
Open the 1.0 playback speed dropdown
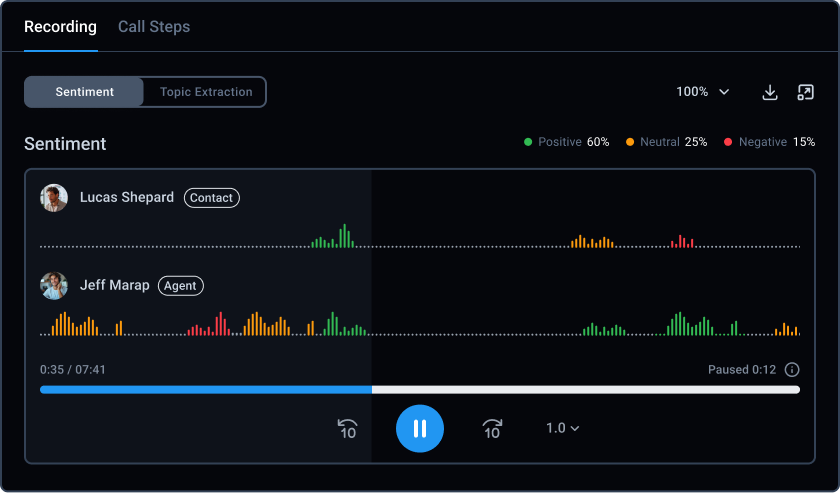coord(563,428)
